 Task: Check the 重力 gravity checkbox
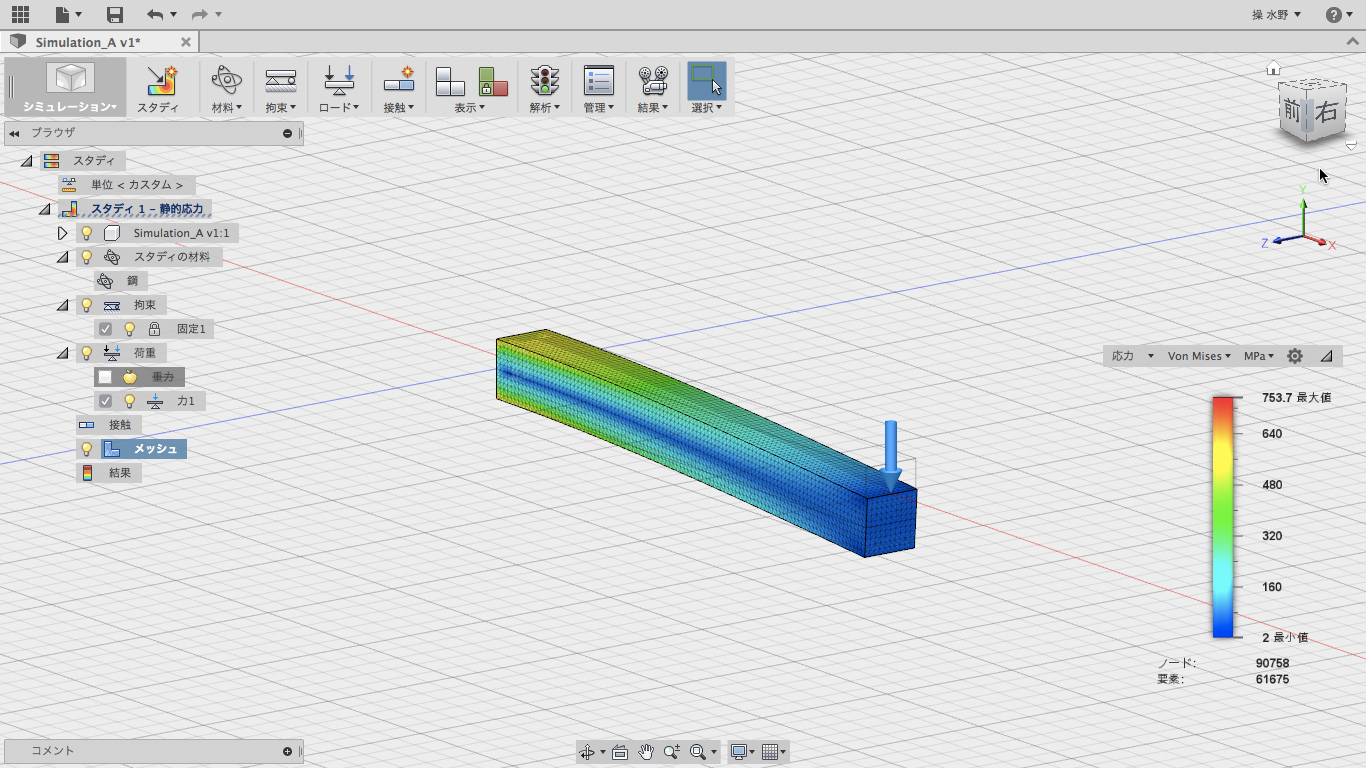point(105,377)
